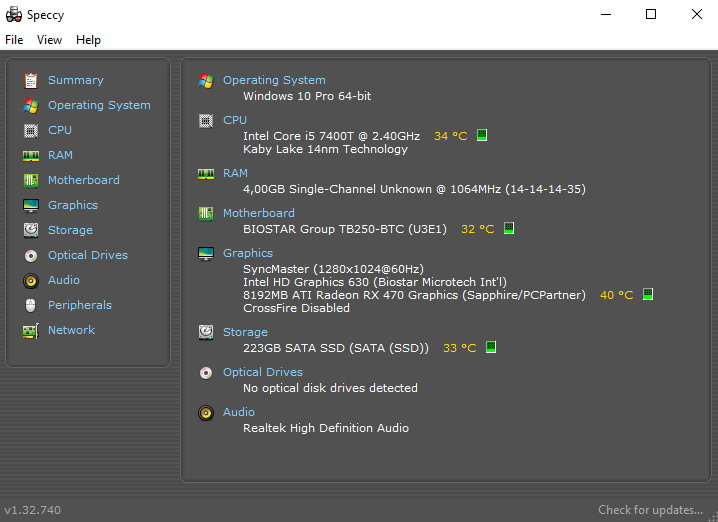Go to the Graphics sidebar section
718x522 pixels.
(x=73, y=205)
